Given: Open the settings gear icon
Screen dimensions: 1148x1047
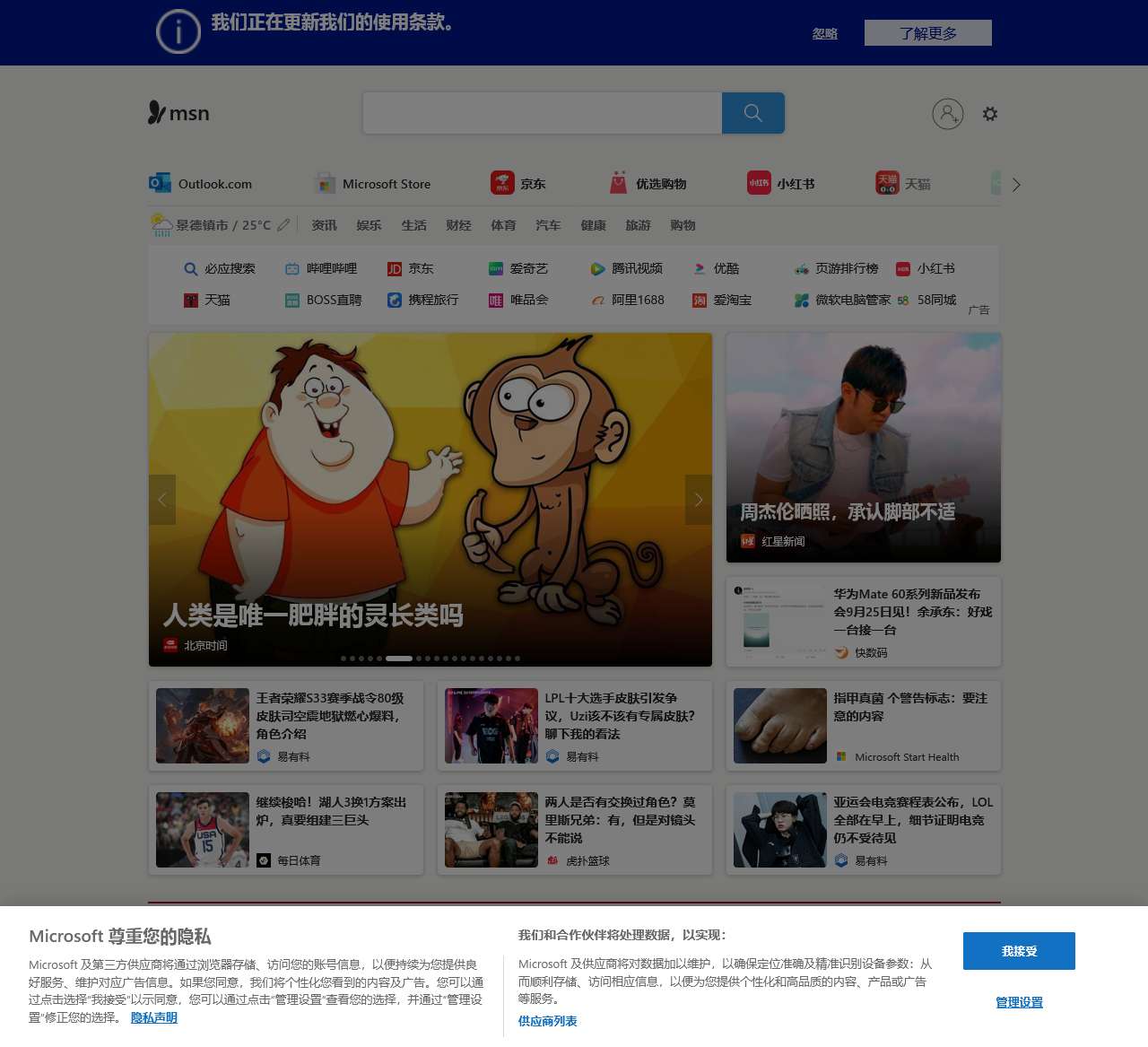Looking at the screenshot, I should click(990, 114).
